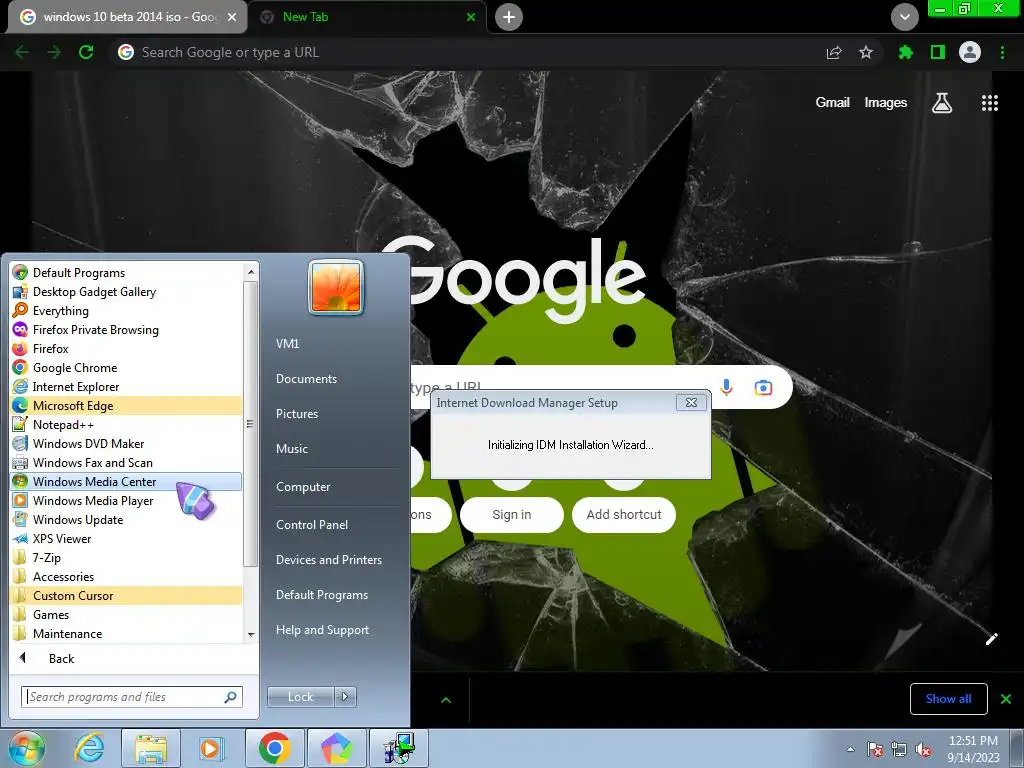
Task: Open Documents from the Start menu
Action: coord(306,379)
